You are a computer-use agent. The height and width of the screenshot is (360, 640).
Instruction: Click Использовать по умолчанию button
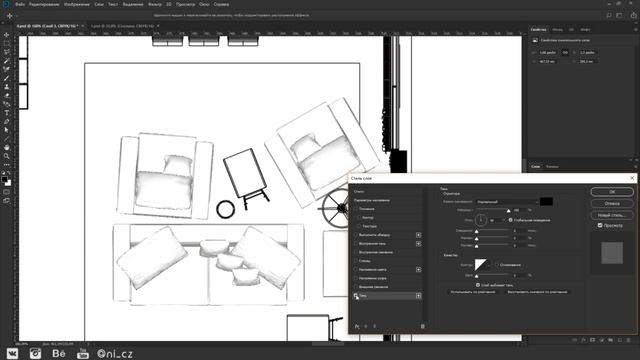click(x=473, y=292)
